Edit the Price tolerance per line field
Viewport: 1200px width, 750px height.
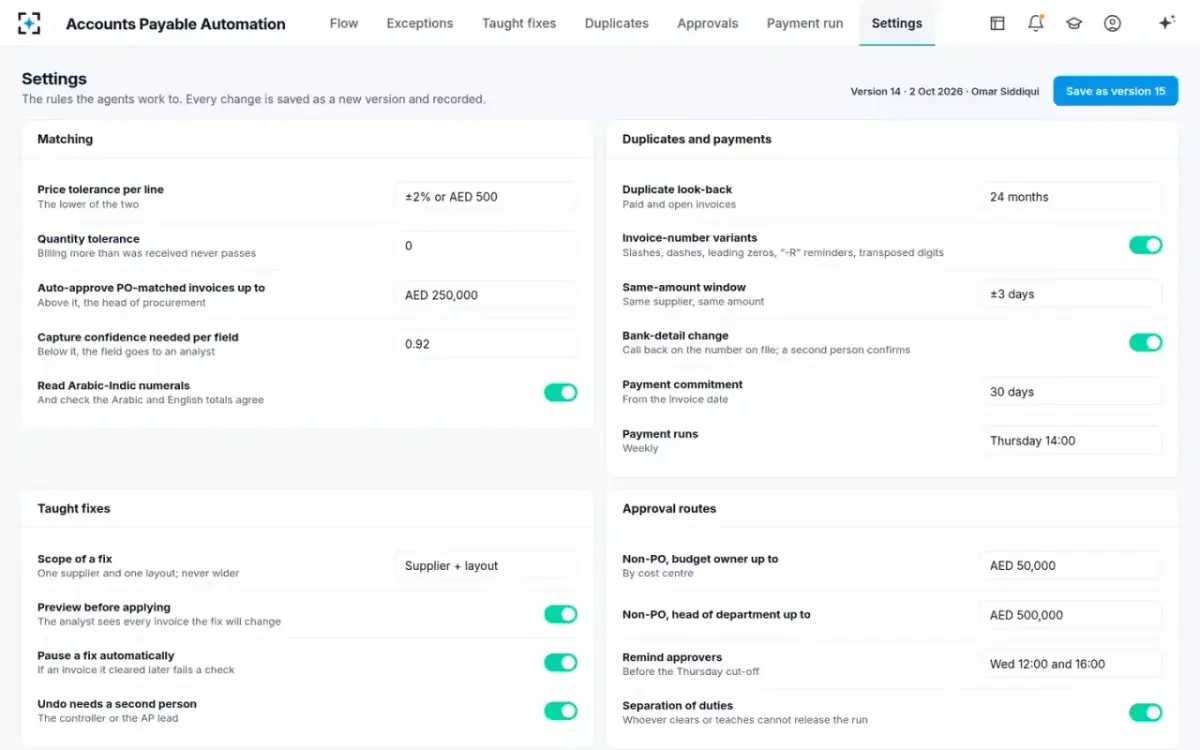point(486,197)
